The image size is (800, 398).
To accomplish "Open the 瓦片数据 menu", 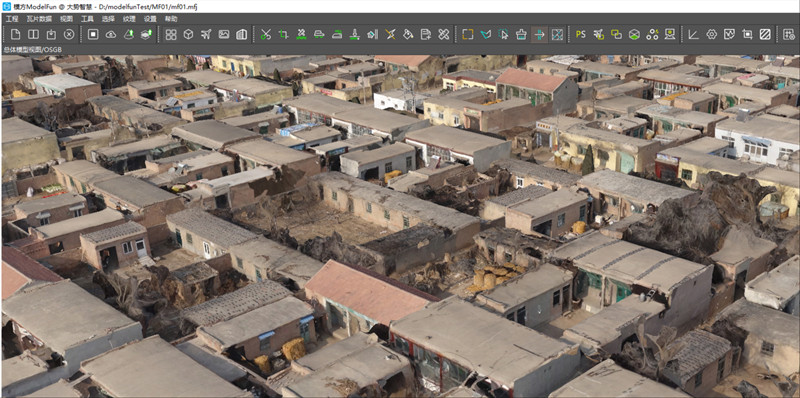I will click(39, 19).
